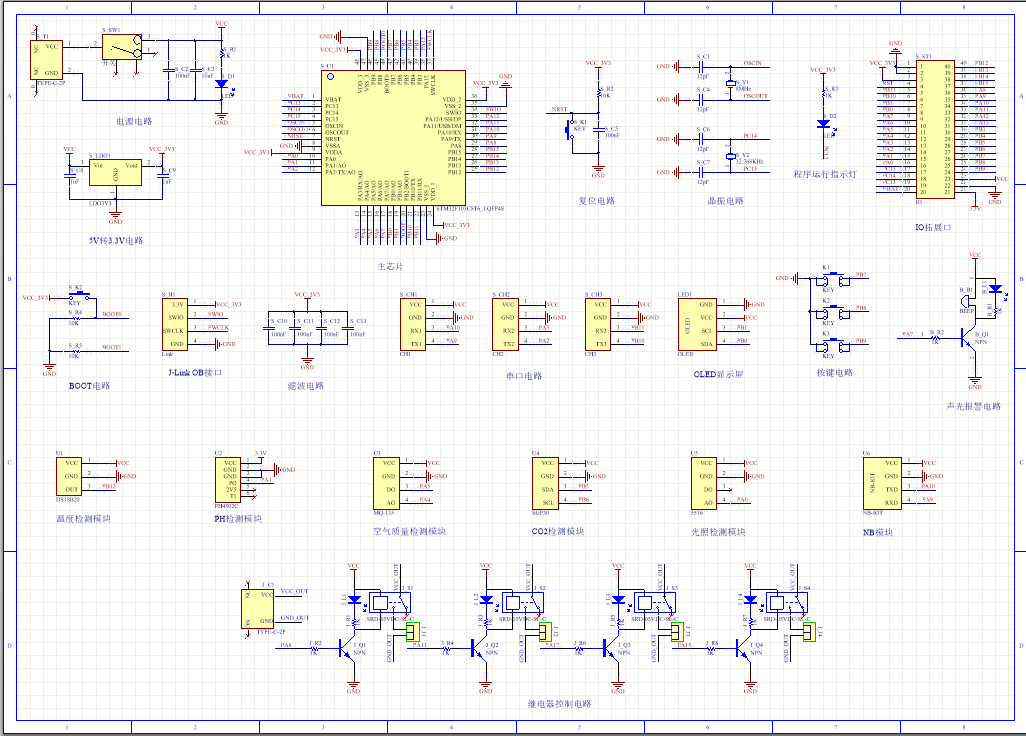Click the 晶振电路 label
This screenshot has width=1026, height=736.
coord(726,201)
